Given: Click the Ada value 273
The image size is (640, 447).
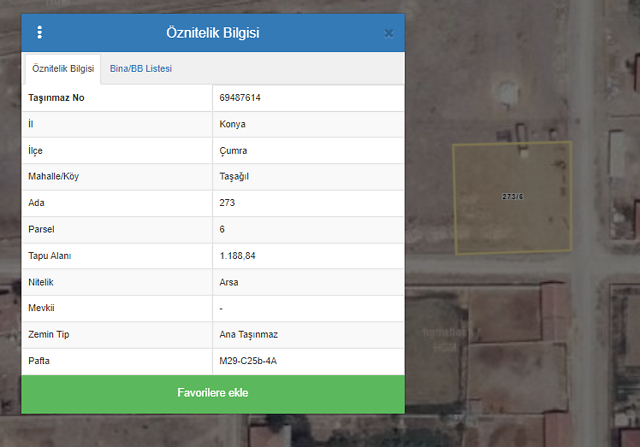Looking at the screenshot, I should coord(227,203).
